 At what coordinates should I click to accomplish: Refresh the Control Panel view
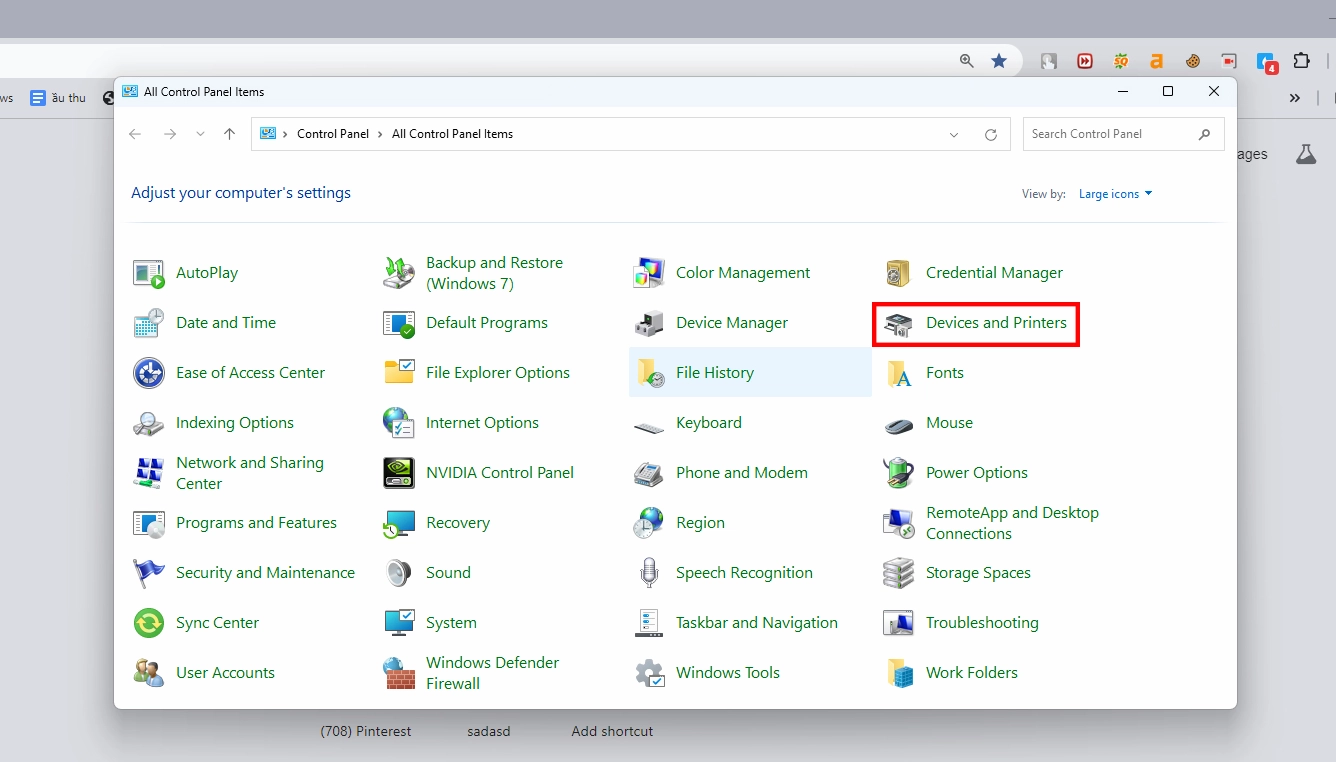click(x=990, y=135)
